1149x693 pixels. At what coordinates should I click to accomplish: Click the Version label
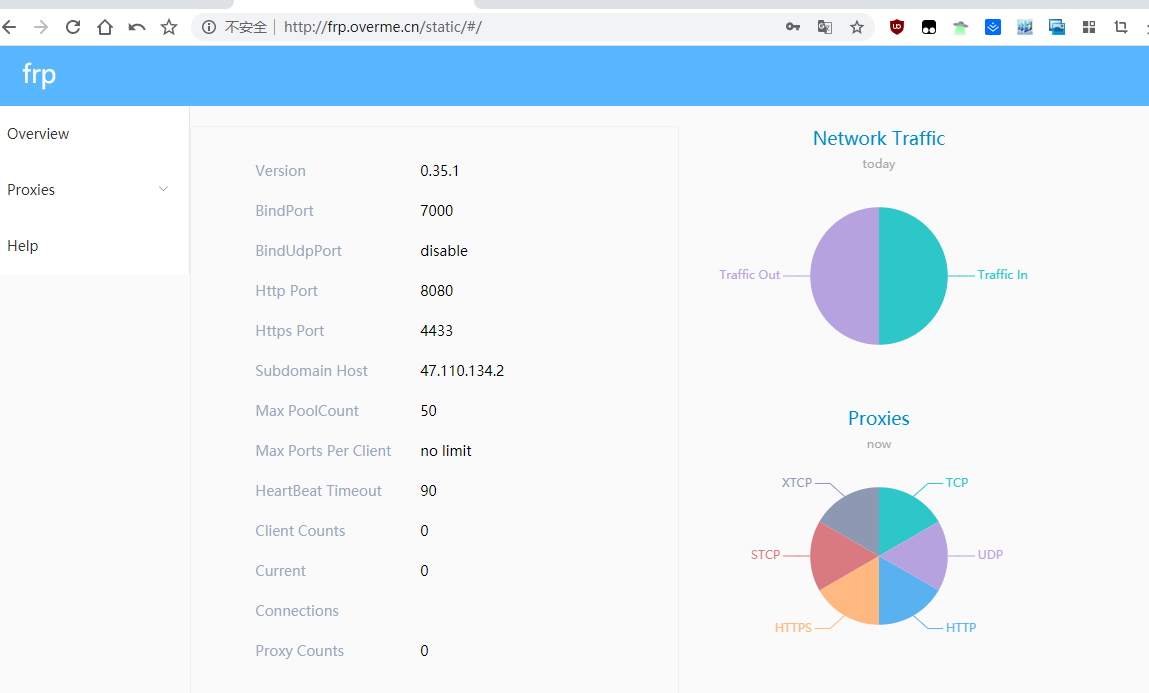[281, 171]
